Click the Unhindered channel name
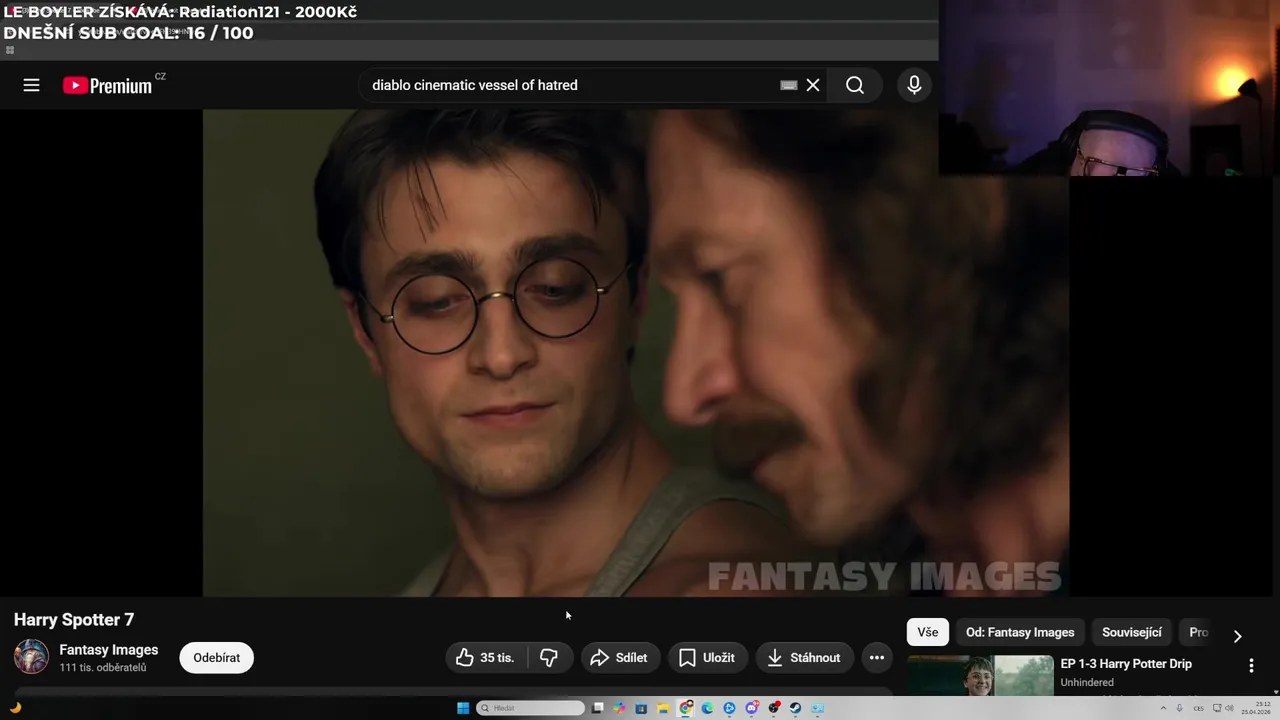Screen dimensions: 1280x720 pyautogui.click(x=1087, y=682)
